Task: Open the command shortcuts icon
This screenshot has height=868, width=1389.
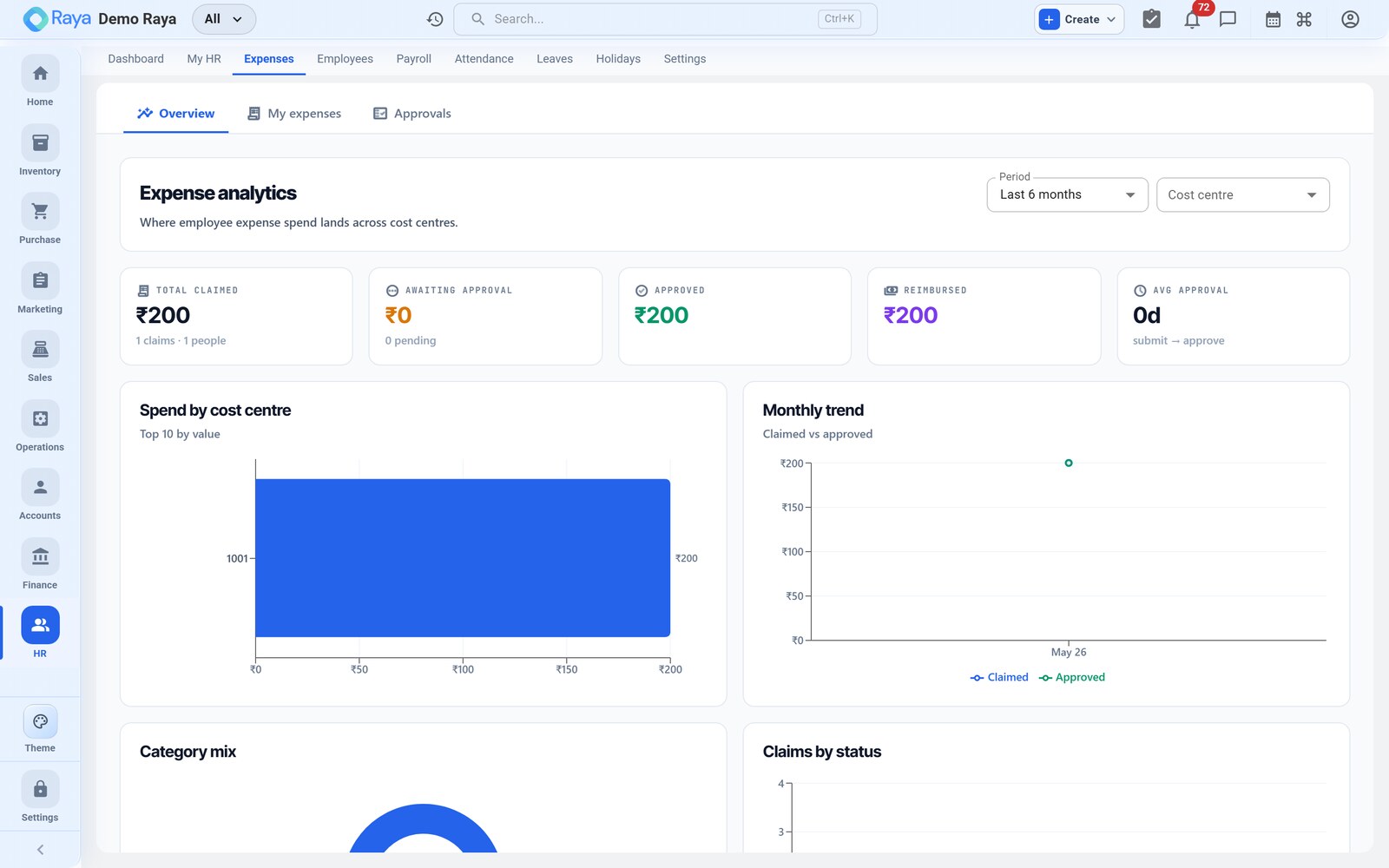Action: click(x=1304, y=19)
